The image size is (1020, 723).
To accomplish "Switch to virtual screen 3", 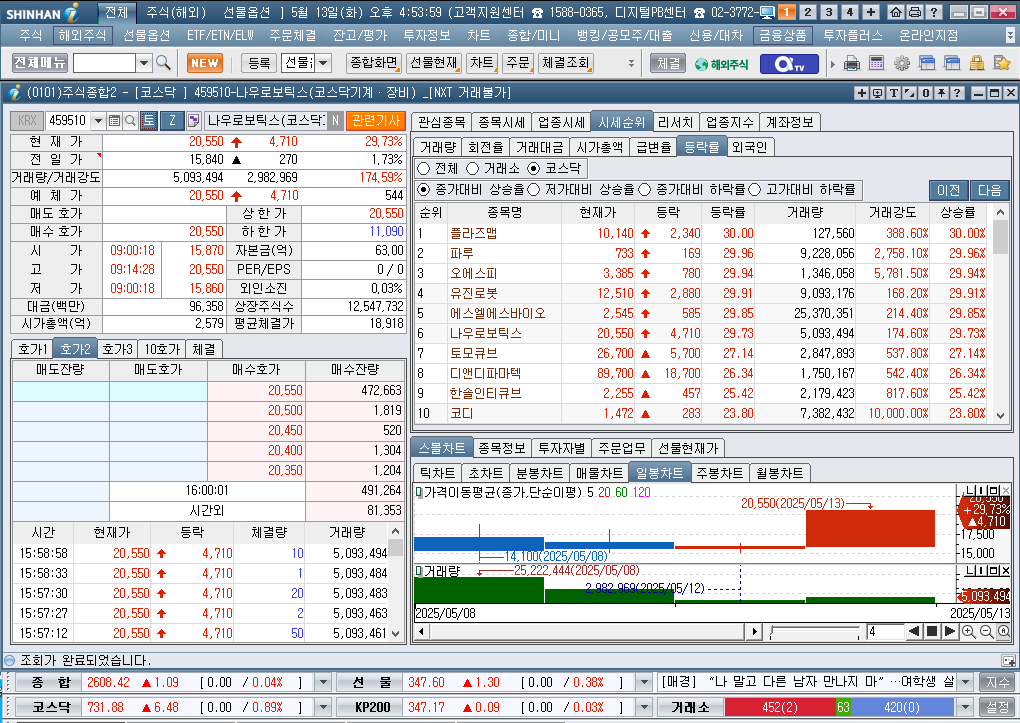I will (x=829, y=12).
